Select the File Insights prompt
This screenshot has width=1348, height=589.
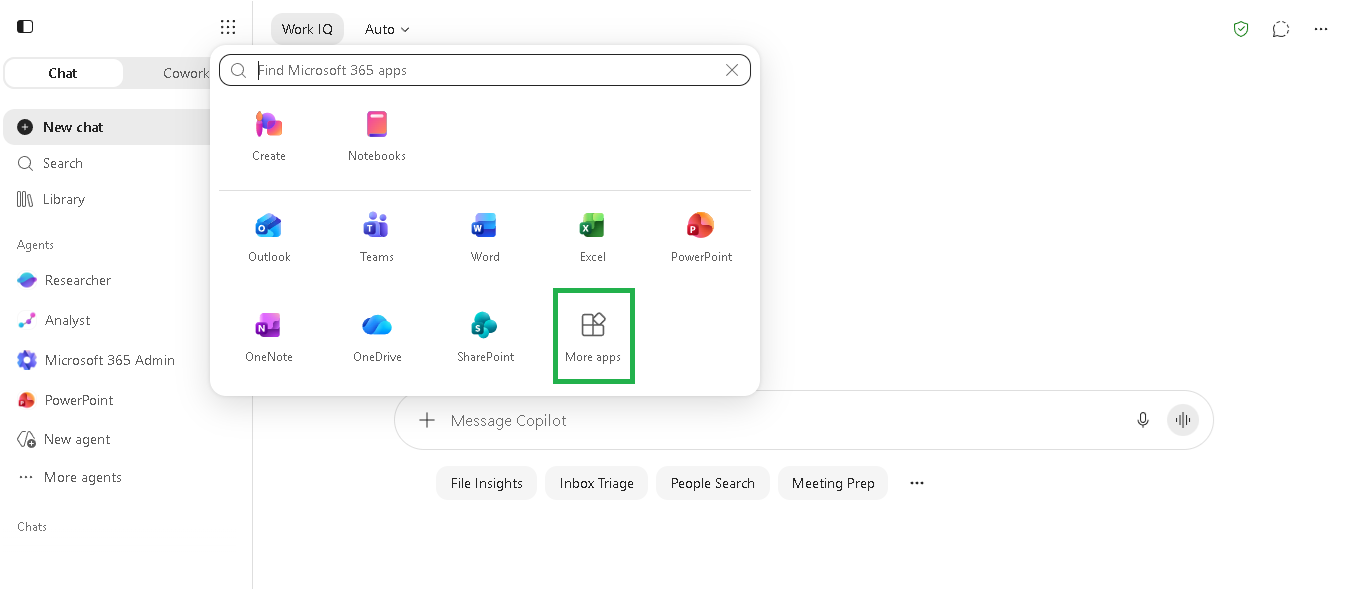(487, 483)
